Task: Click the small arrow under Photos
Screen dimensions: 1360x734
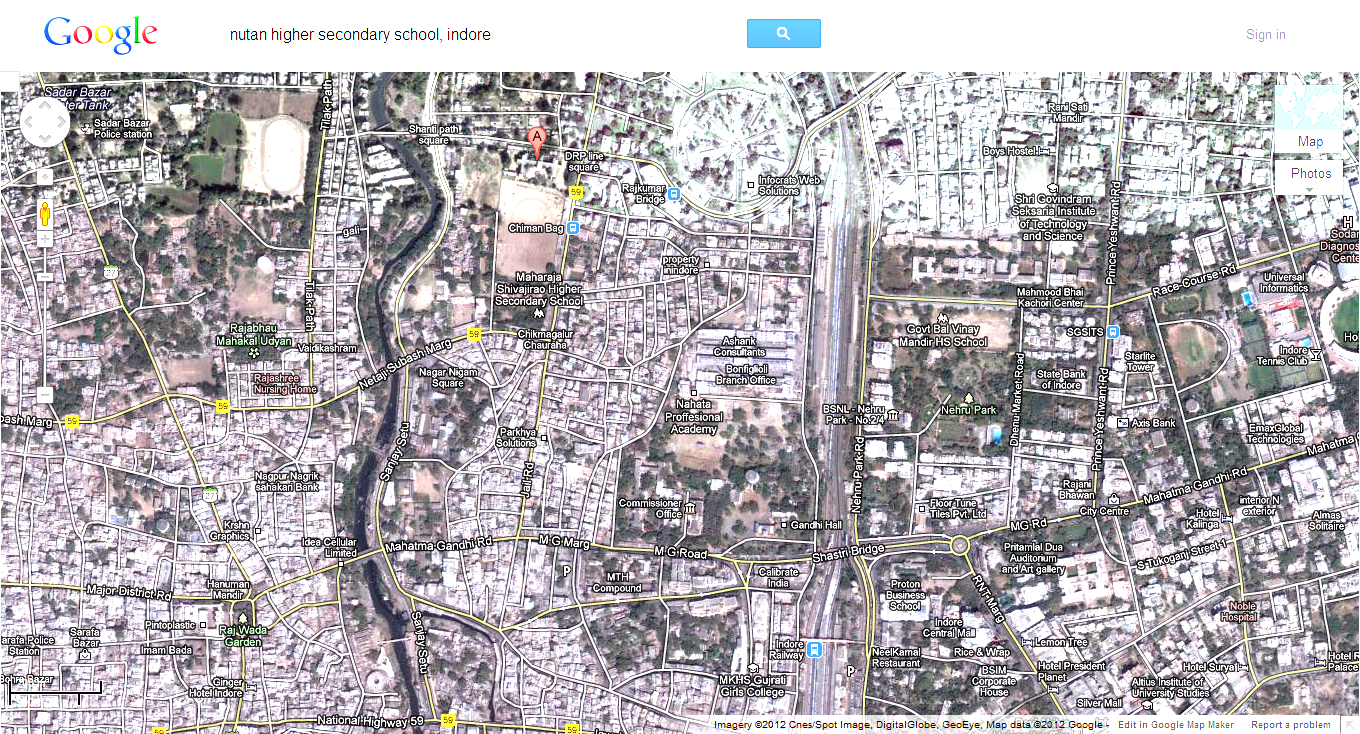Action: click(1309, 189)
